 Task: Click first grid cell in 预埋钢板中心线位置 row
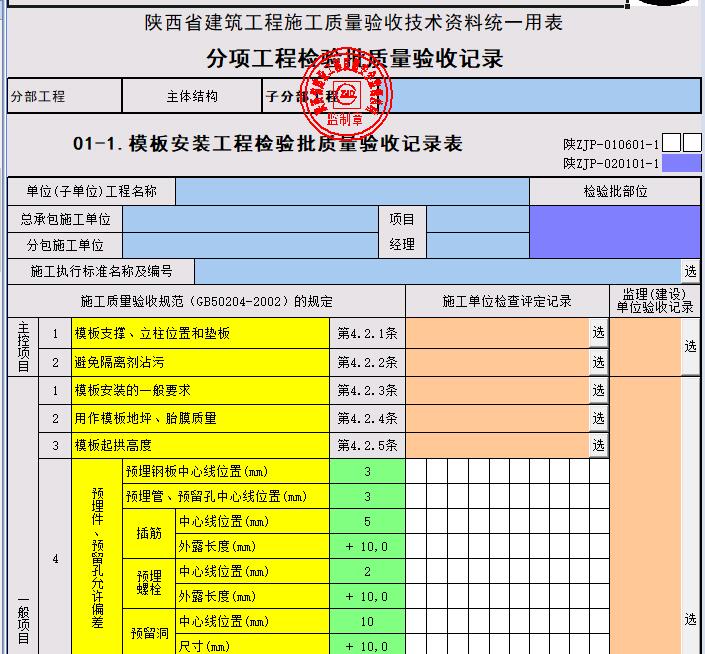414,472
